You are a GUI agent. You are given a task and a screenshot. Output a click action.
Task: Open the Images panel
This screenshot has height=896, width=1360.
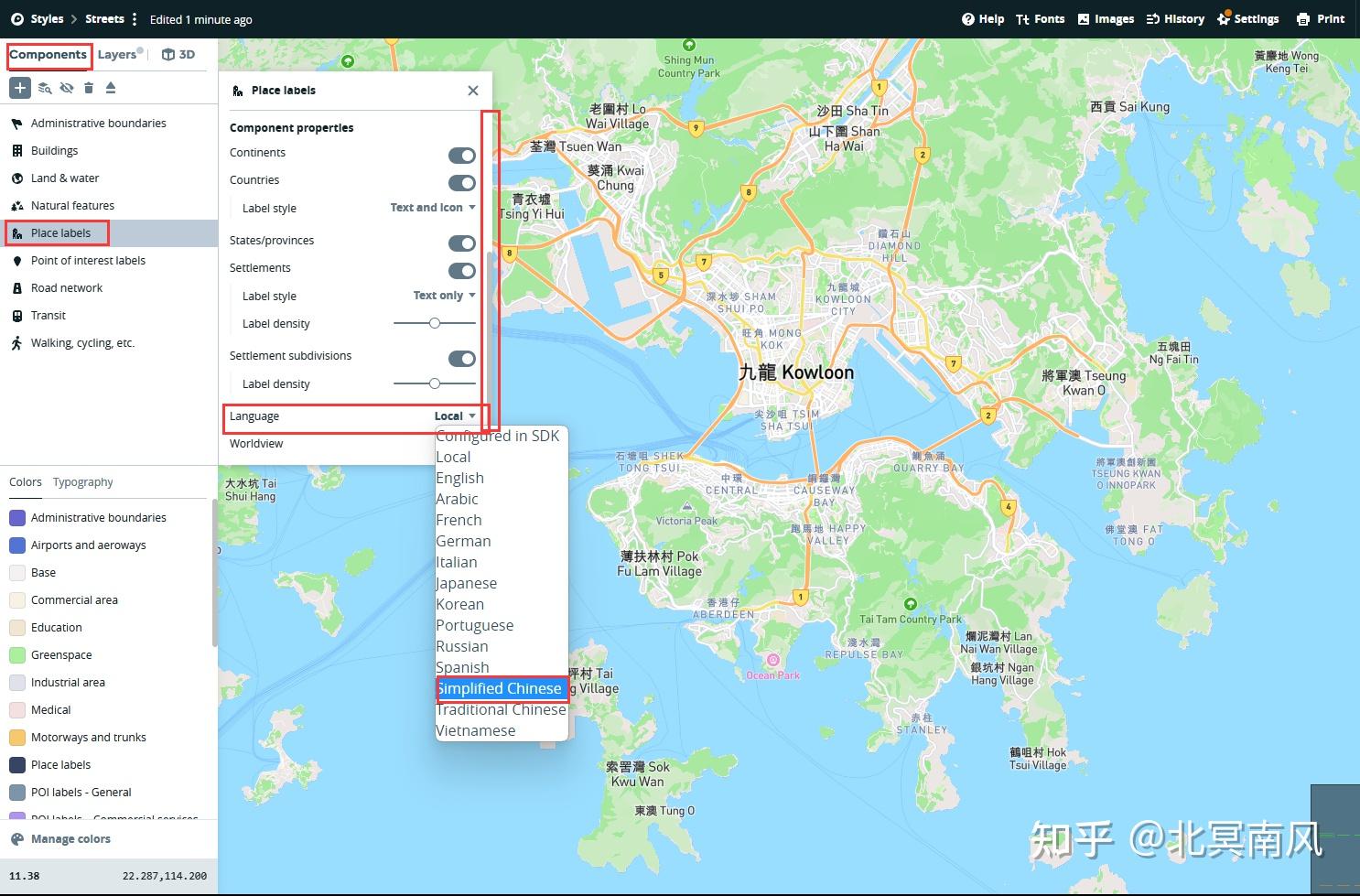click(x=1105, y=18)
